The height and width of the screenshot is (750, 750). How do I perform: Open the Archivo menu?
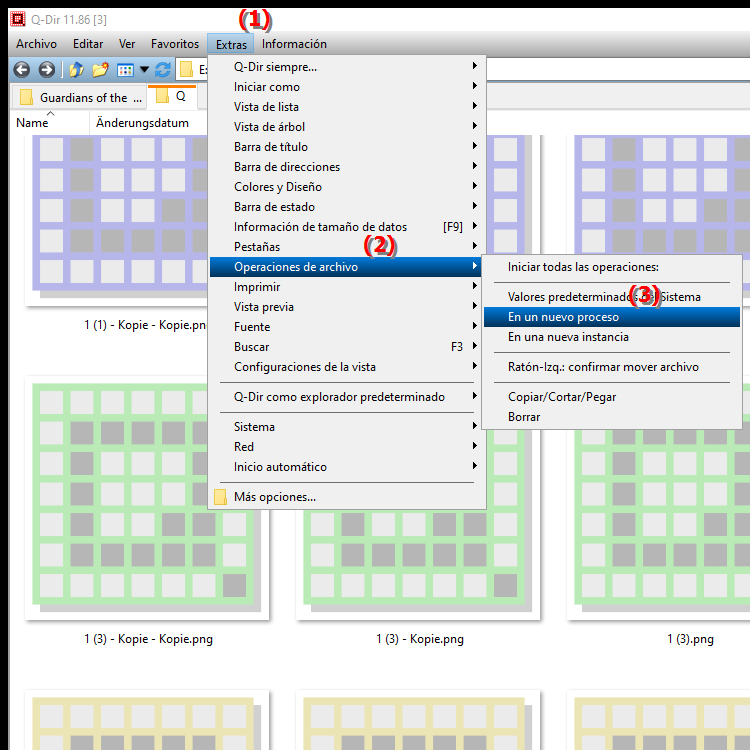[36, 44]
